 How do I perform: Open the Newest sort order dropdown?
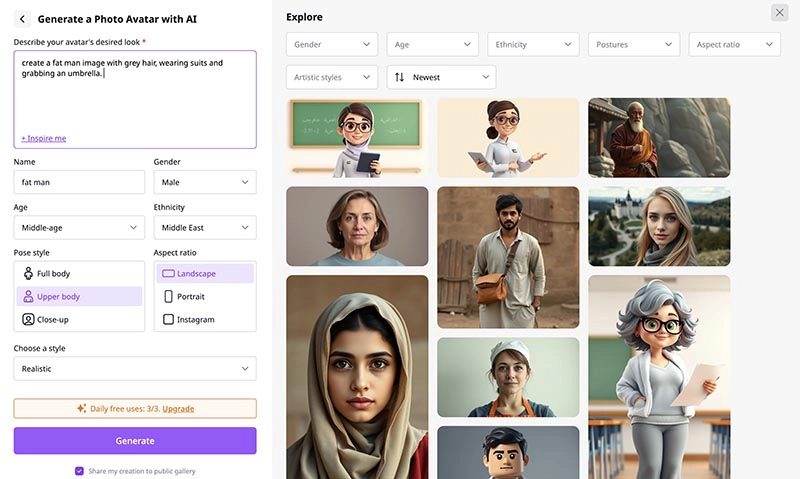[441, 77]
